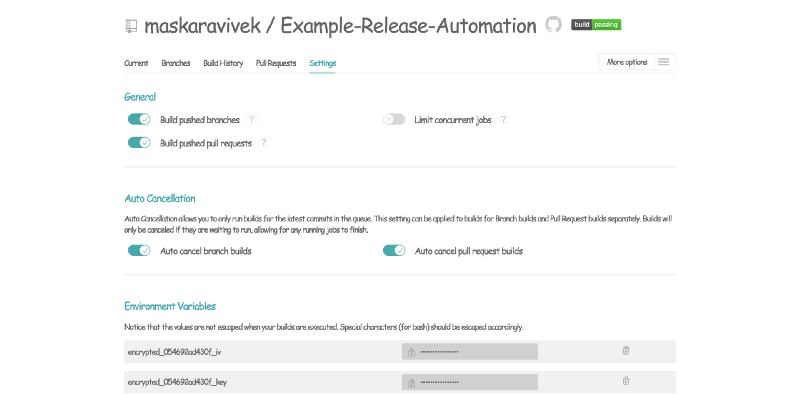This screenshot has height=395, width=800.
Task: Turn off Auto cancel branch builds
Action: click(139, 251)
